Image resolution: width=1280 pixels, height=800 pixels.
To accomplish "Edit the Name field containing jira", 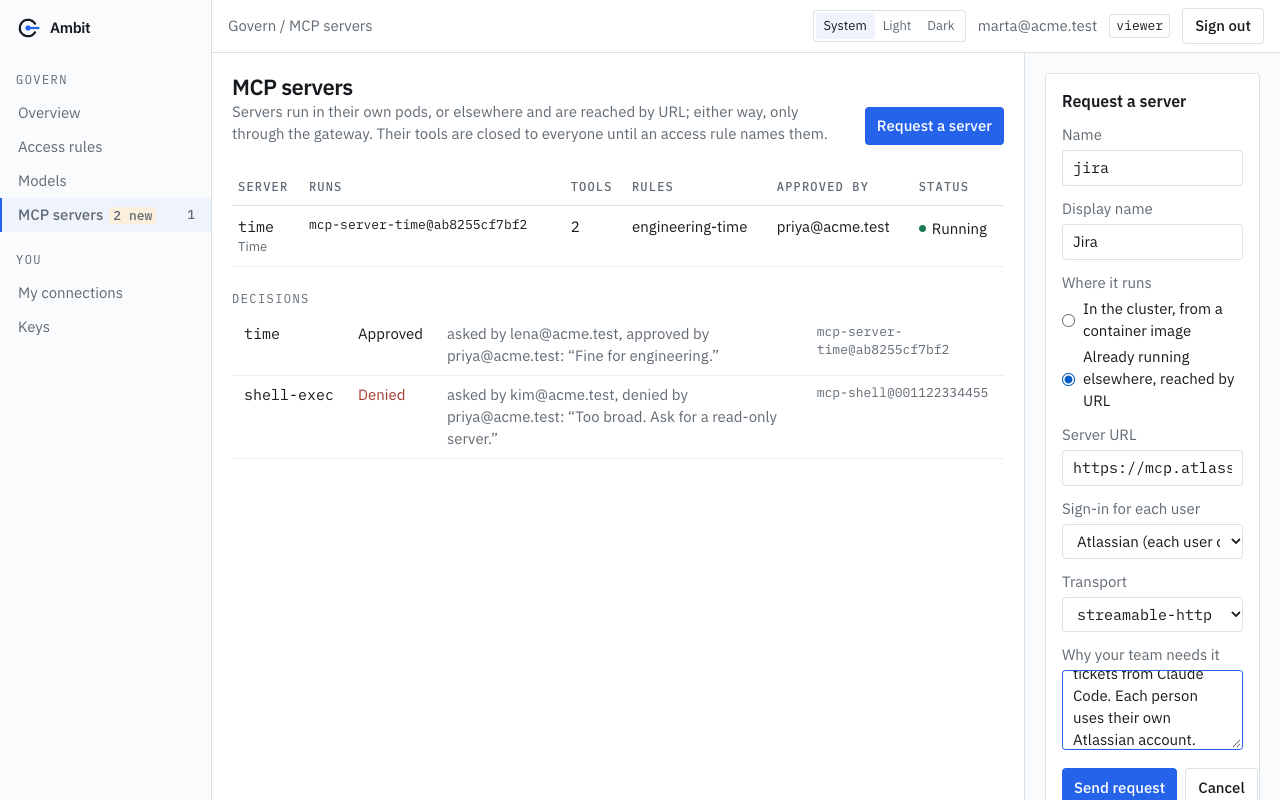I will coord(1152,168).
